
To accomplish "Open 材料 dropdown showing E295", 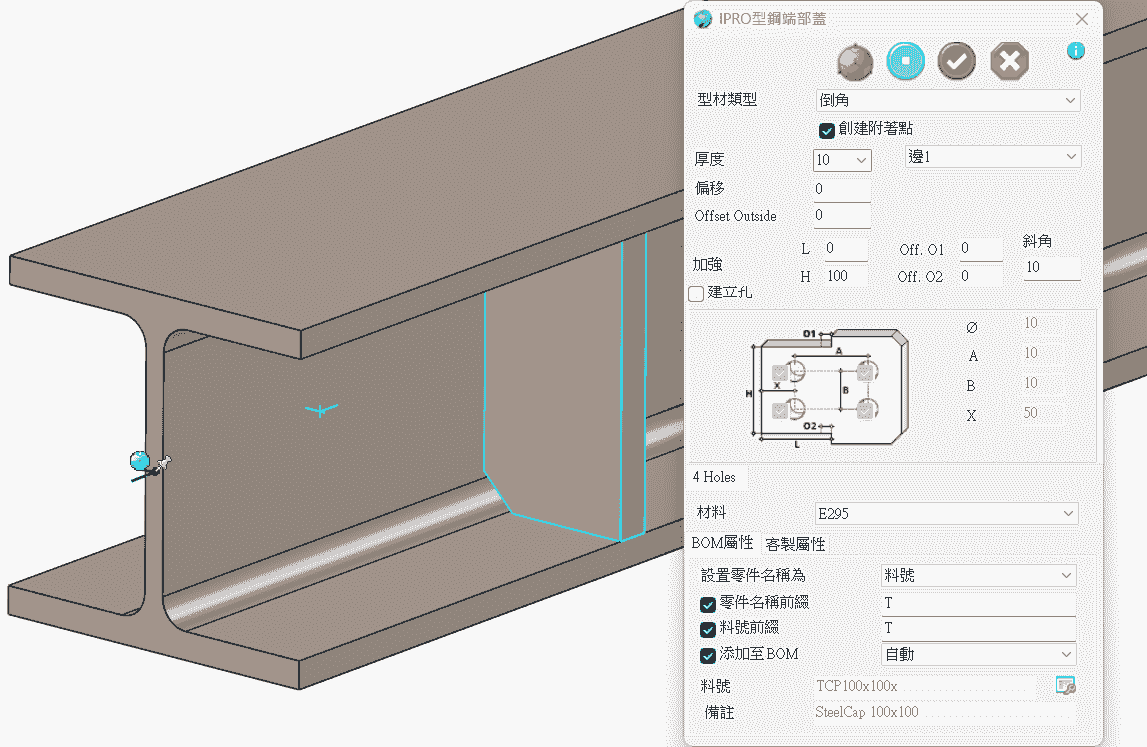I will (947, 514).
